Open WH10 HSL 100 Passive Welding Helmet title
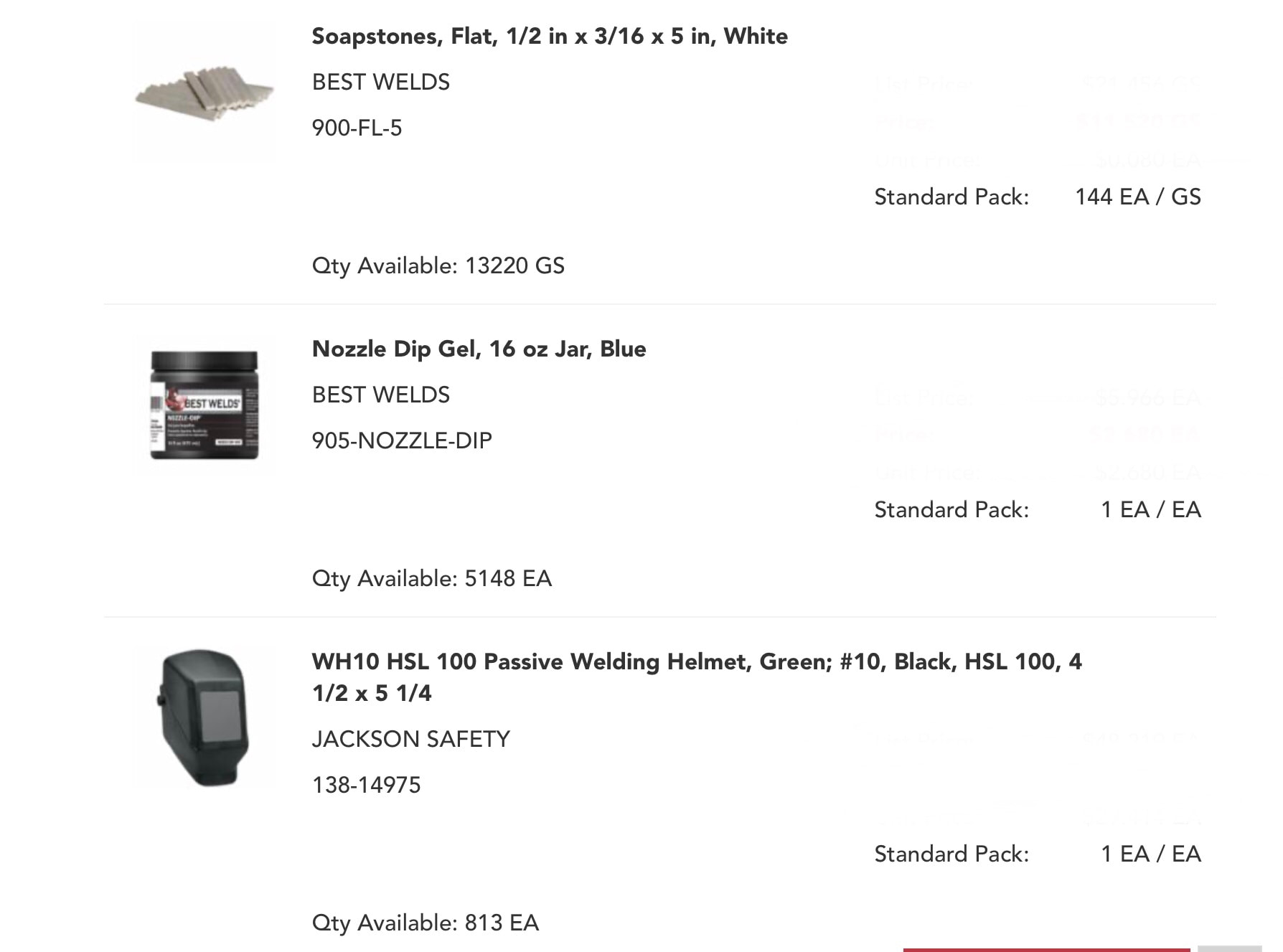The width and height of the screenshot is (1283, 952). (x=697, y=677)
